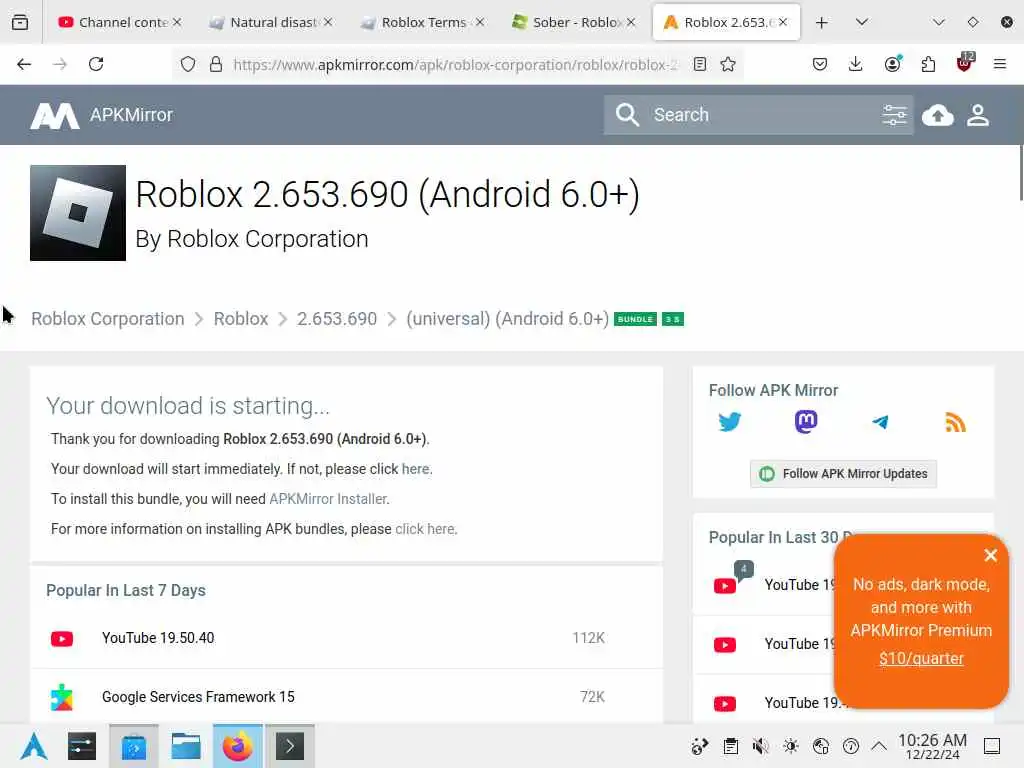Viewport: 1024px width, 768px height.
Task: Bookmark this page with the star
Action: click(728, 64)
